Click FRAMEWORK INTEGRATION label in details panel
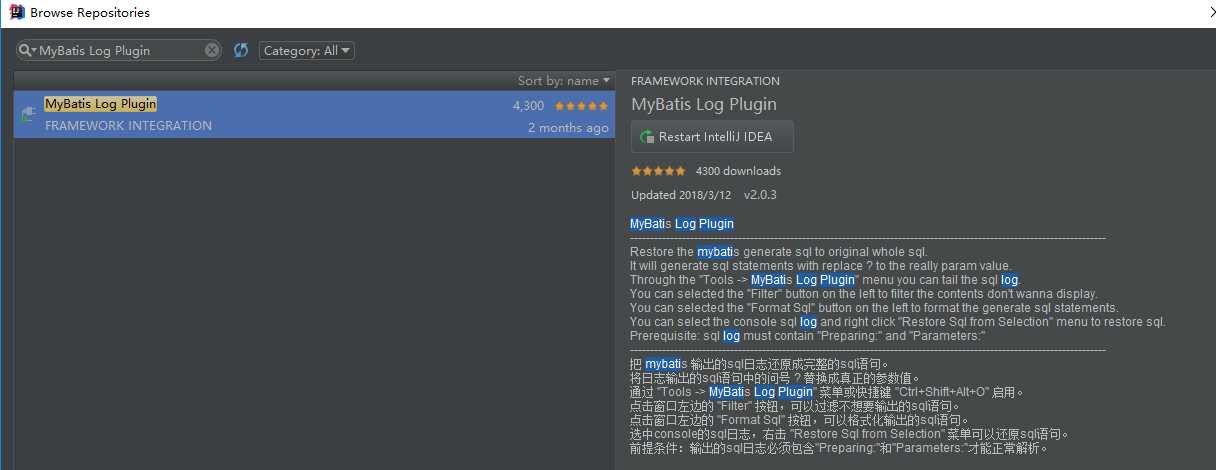The image size is (1216, 470). [706, 81]
